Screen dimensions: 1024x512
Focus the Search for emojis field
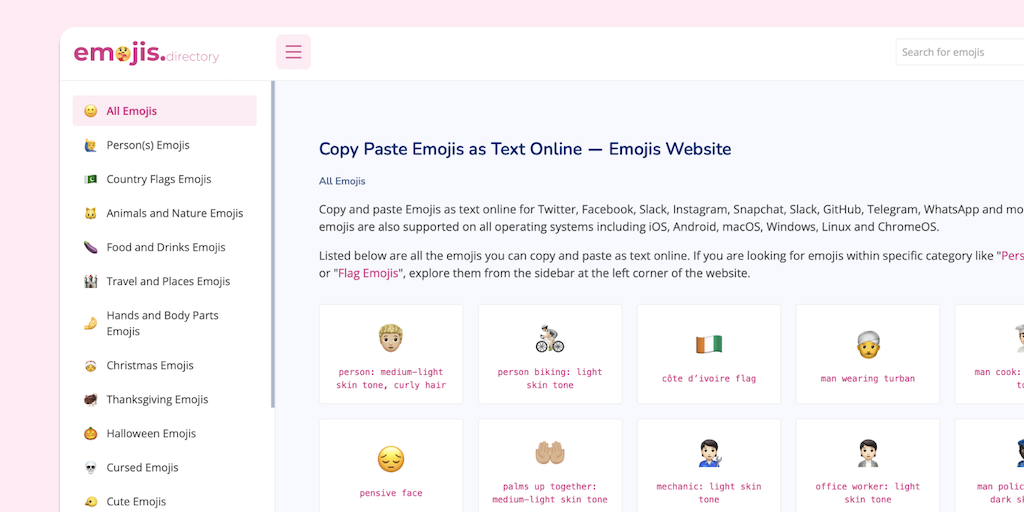(x=959, y=52)
